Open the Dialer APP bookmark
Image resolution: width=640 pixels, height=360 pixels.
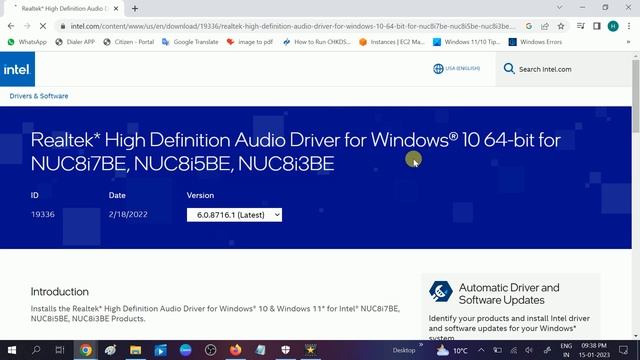[x=75, y=42]
